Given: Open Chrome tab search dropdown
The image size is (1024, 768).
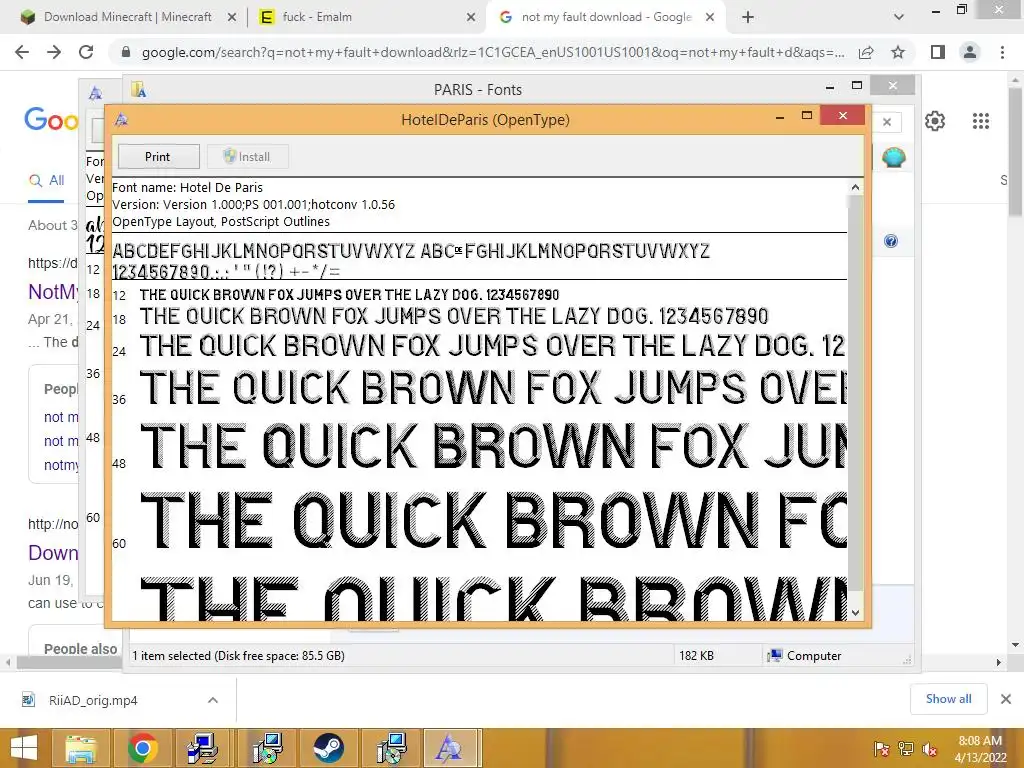Looking at the screenshot, I should click(x=899, y=18).
